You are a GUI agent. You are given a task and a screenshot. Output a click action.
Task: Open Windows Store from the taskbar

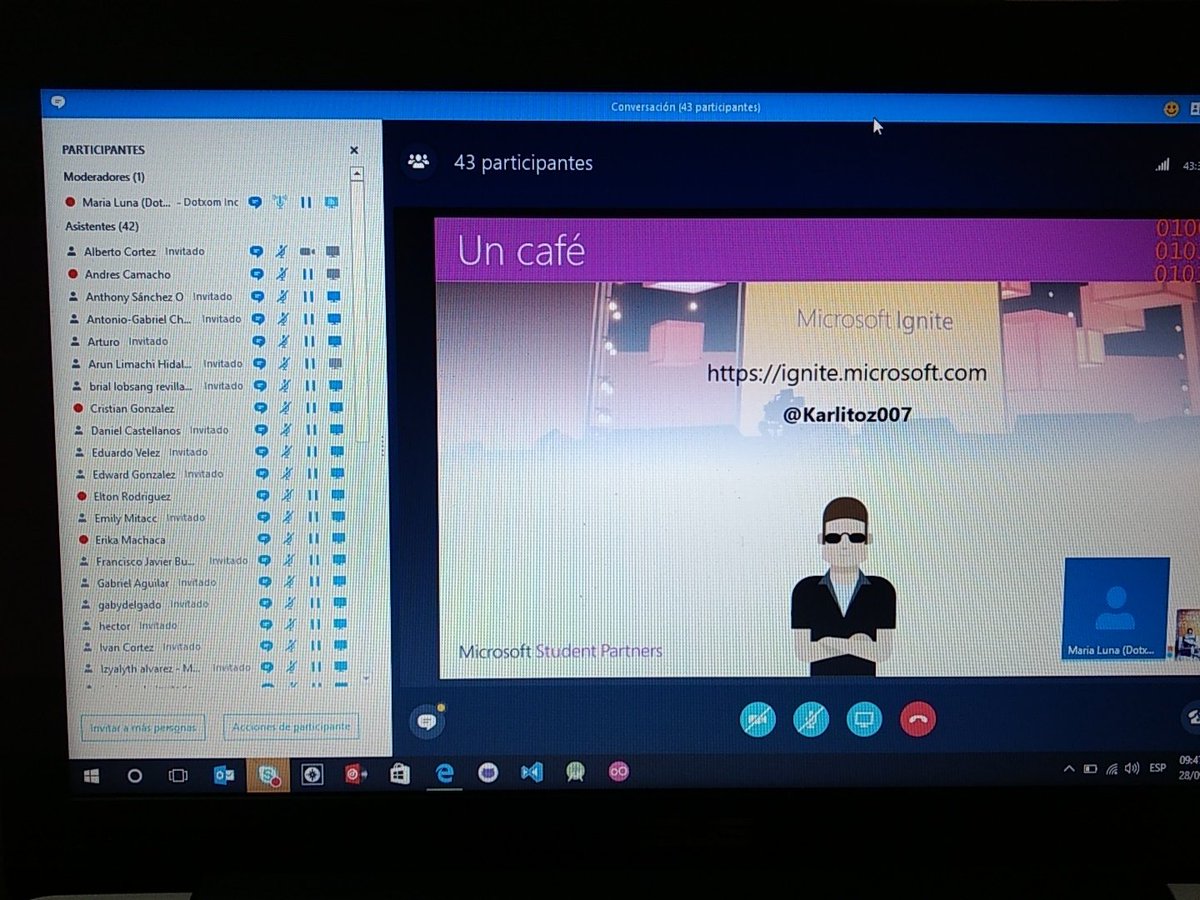coord(400,773)
